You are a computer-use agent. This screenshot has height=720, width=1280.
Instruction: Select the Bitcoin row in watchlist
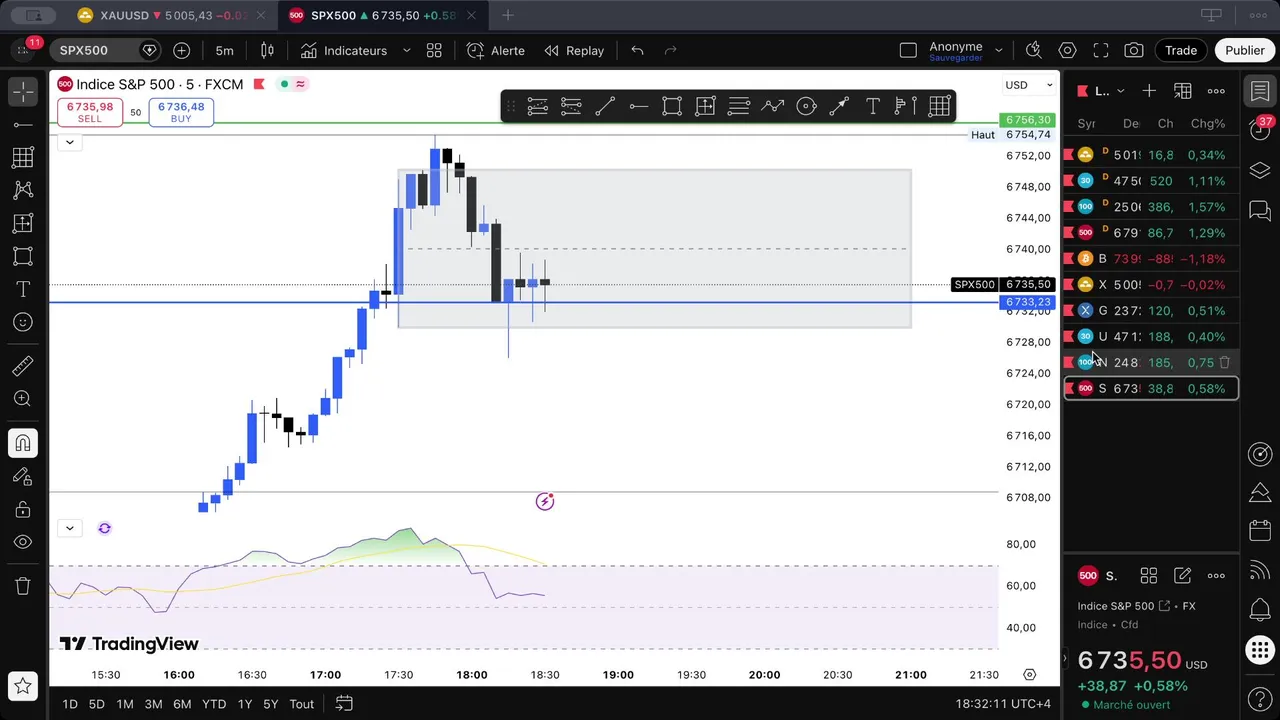(1151, 259)
